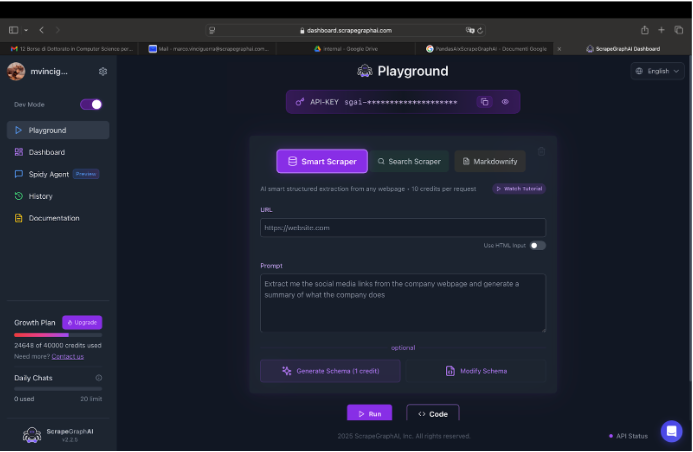
Task: Click Generate Schema (1 credit) button
Action: (x=330, y=371)
